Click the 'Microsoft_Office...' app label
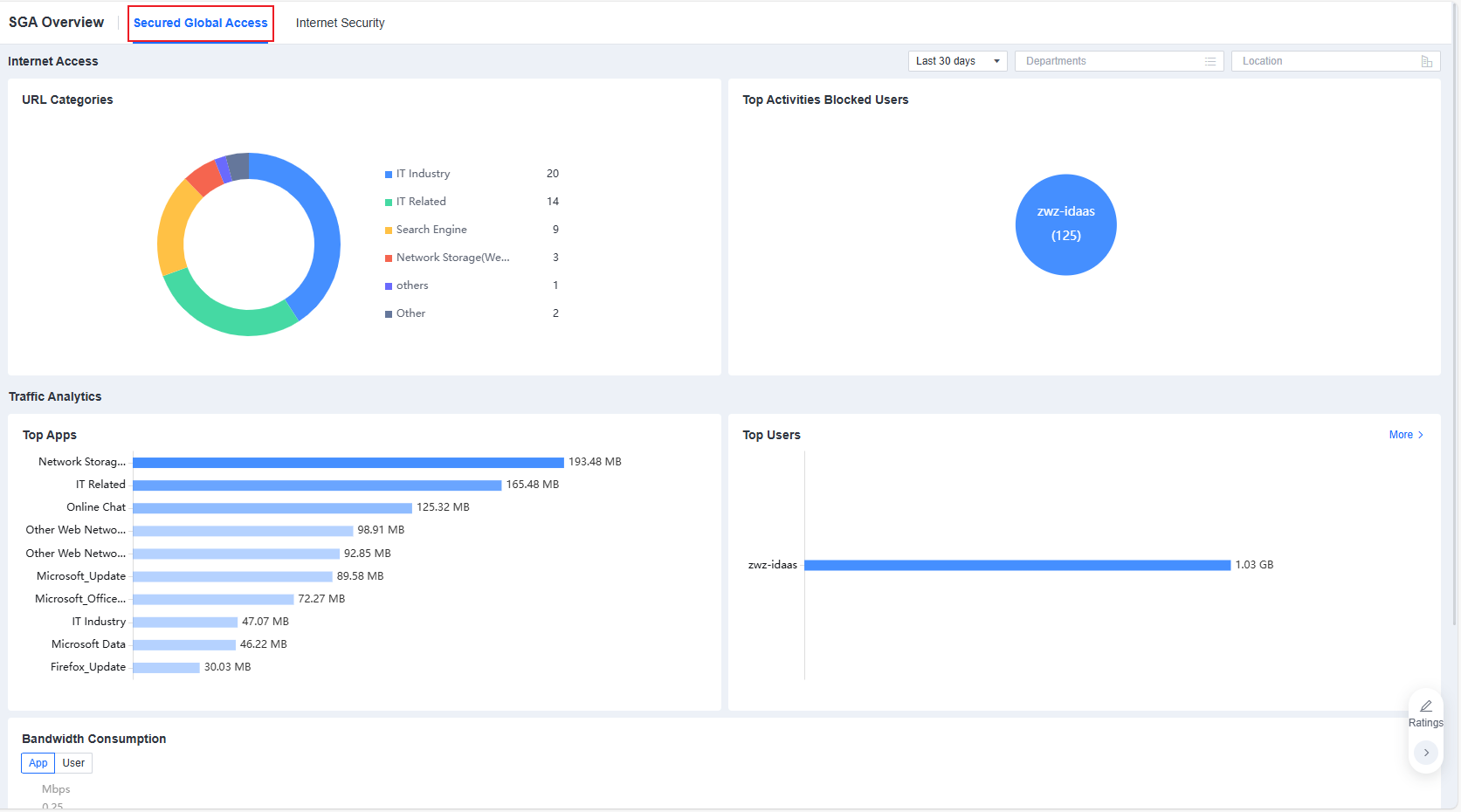This screenshot has width=1461, height=812. pyautogui.click(x=80, y=599)
